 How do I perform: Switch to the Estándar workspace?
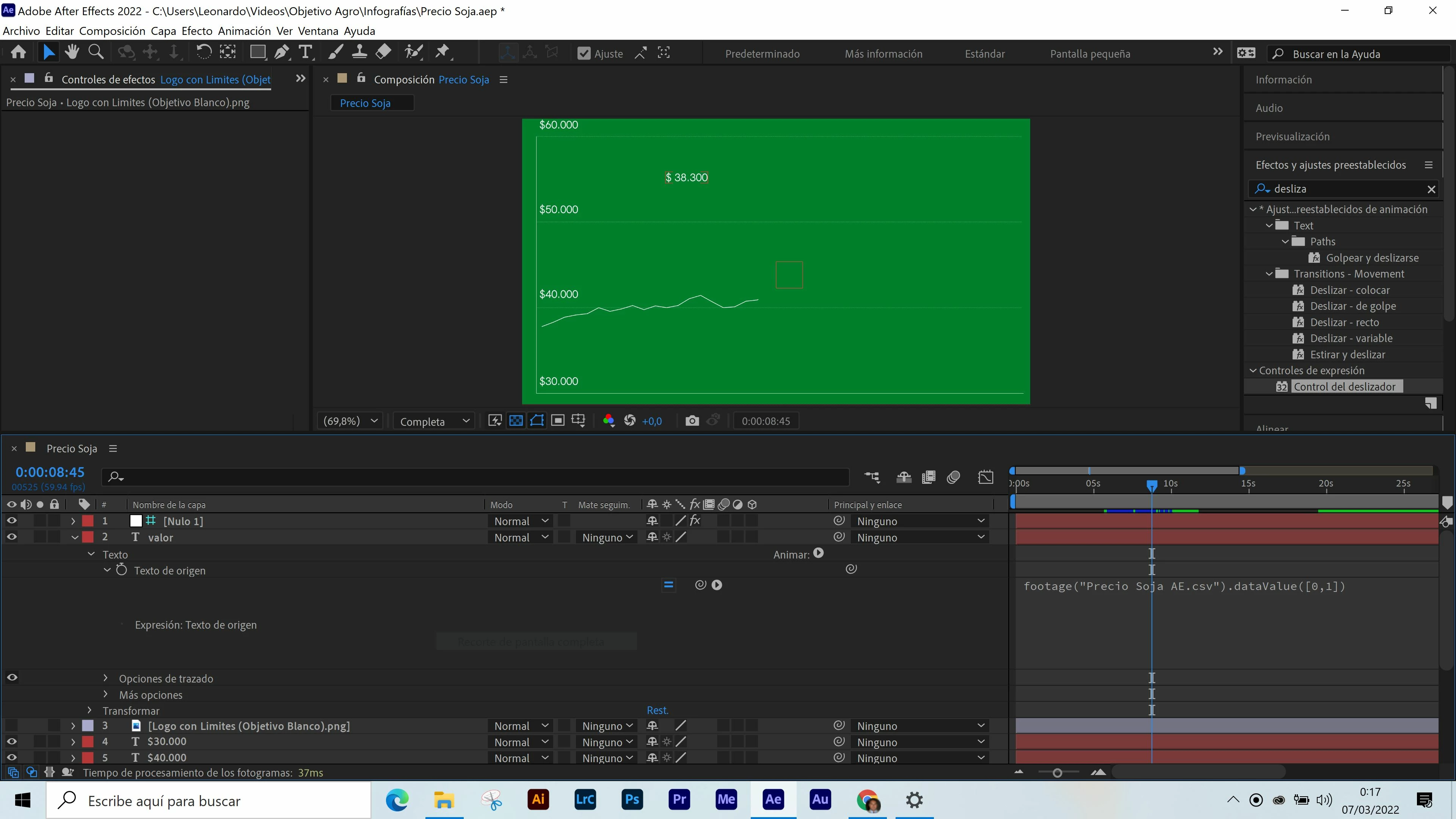(x=985, y=54)
